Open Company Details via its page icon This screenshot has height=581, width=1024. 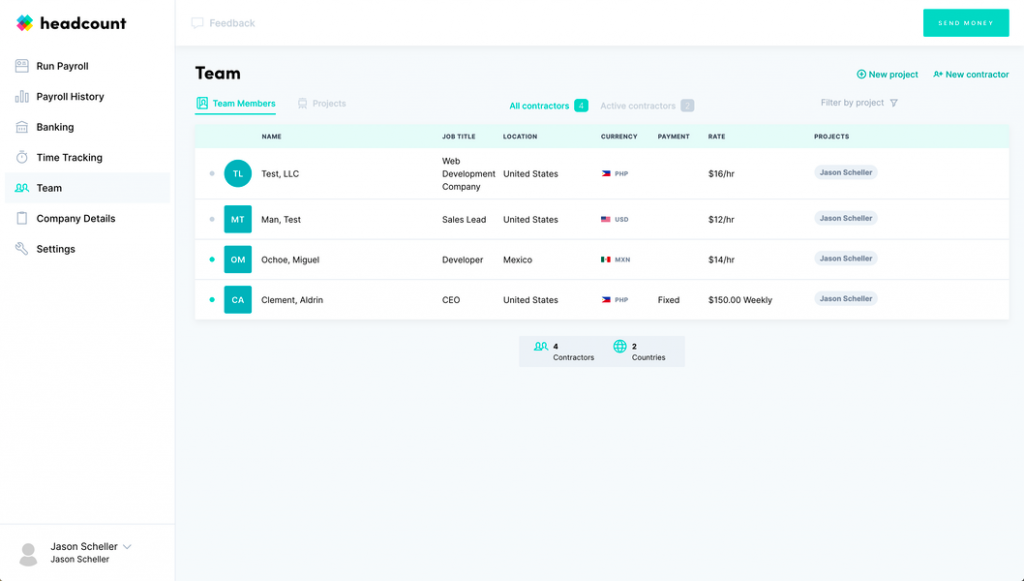coord(22,218)
